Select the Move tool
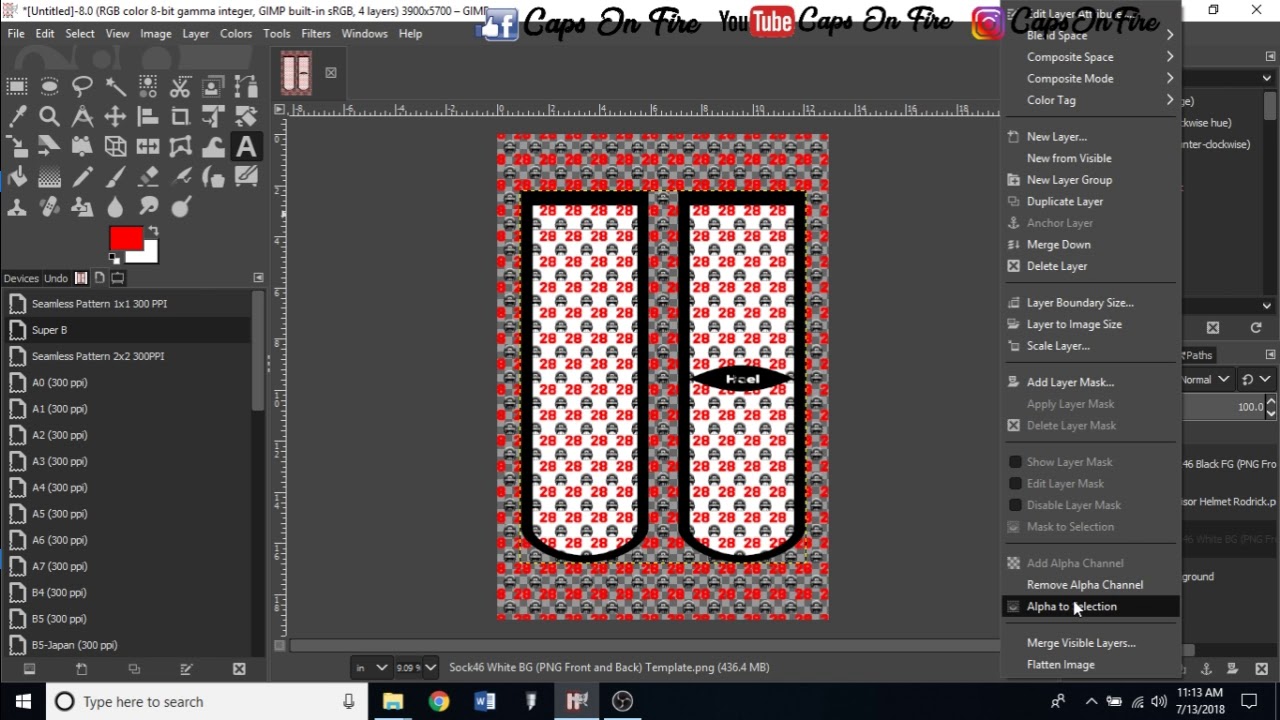 tap(115, 116)
